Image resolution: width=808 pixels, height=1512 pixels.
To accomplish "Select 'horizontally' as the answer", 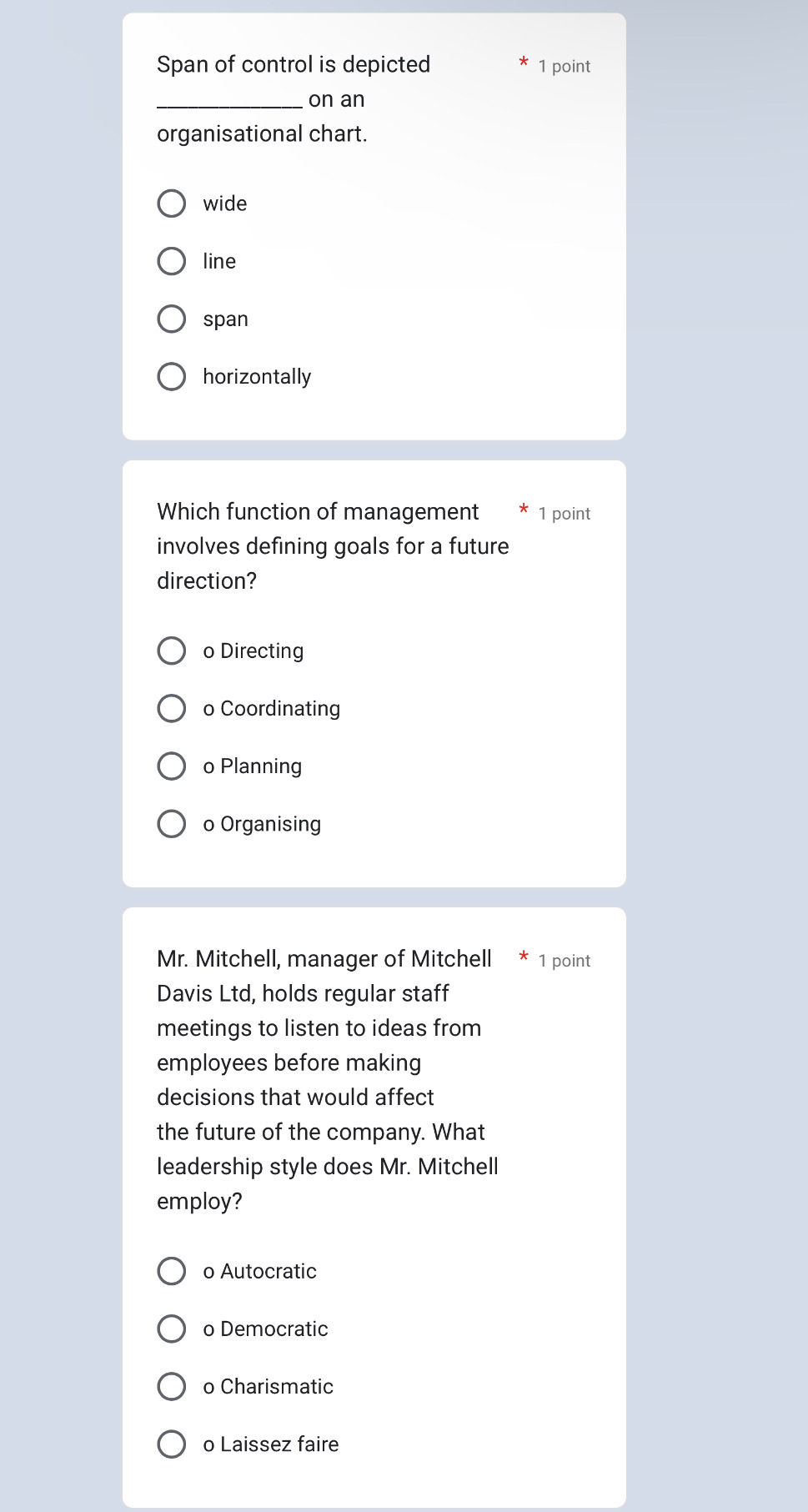I will (x=172, y=376).
